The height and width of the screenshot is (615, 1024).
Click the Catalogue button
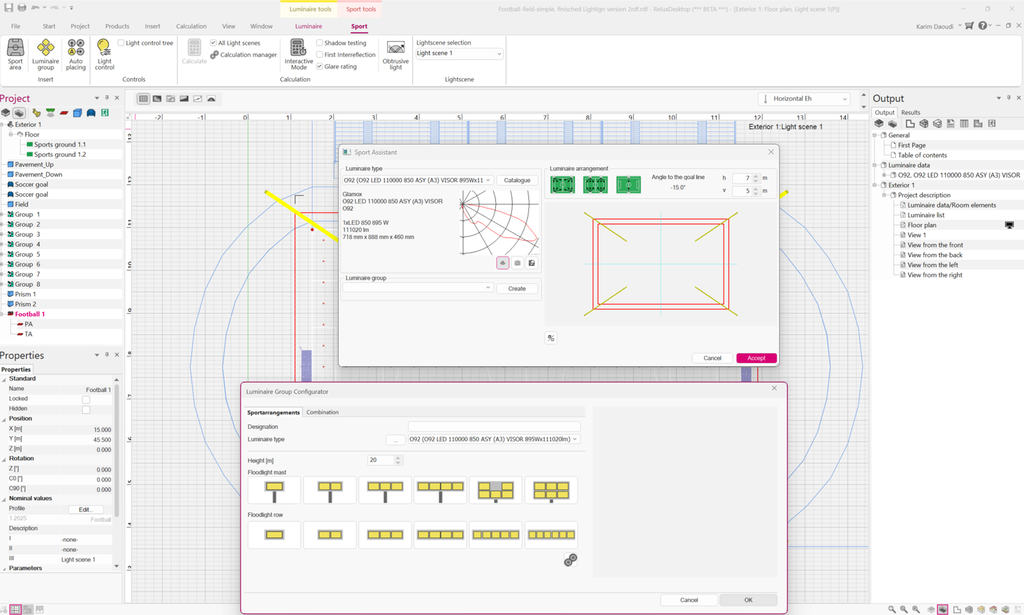point(517,180)
